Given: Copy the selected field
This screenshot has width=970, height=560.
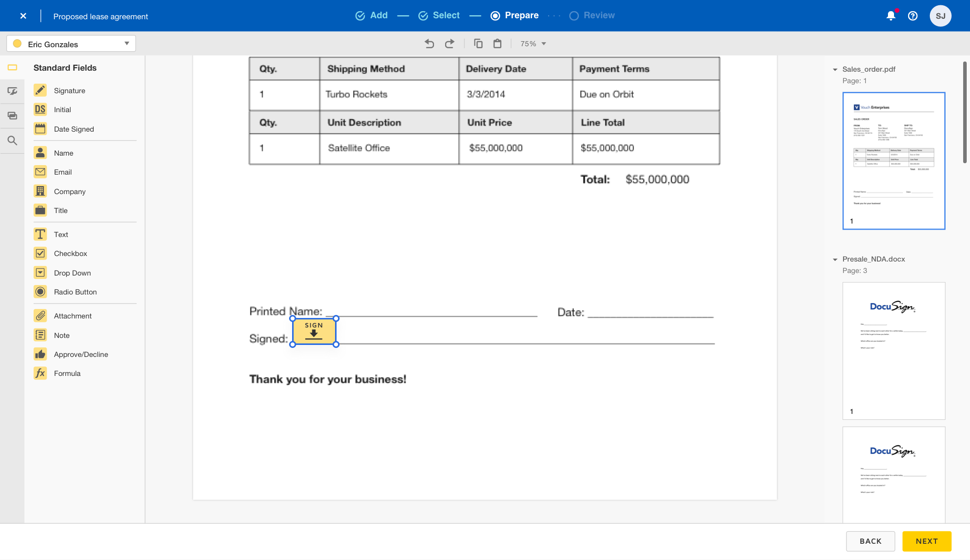Looking at the screenshot, I should click(478, 43).
